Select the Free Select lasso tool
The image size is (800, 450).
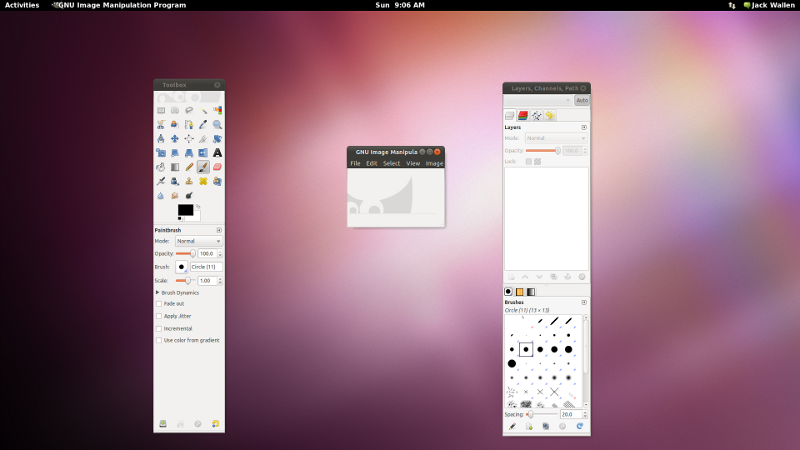click(189, 110)
